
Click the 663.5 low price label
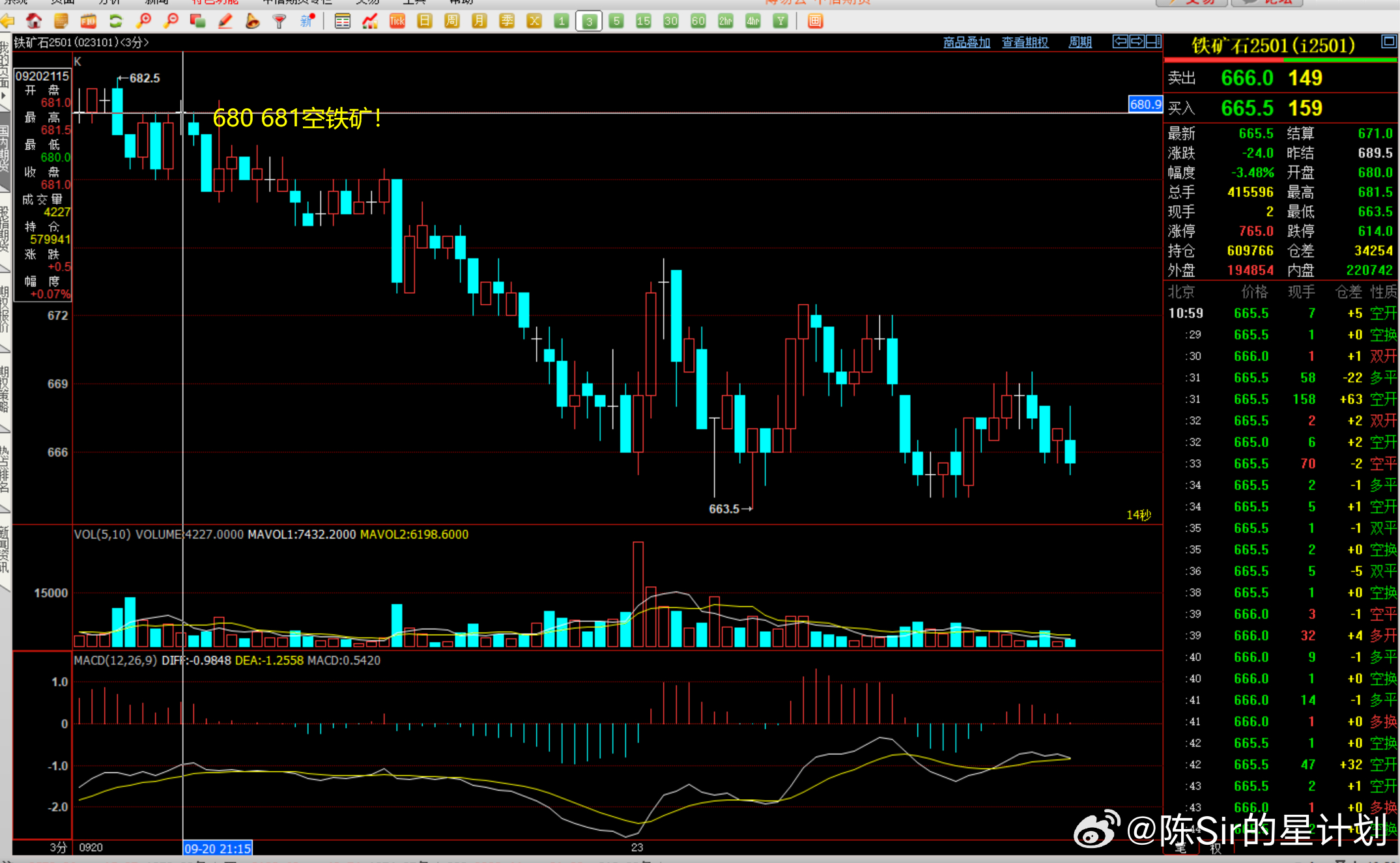click(x=724, y=509)
